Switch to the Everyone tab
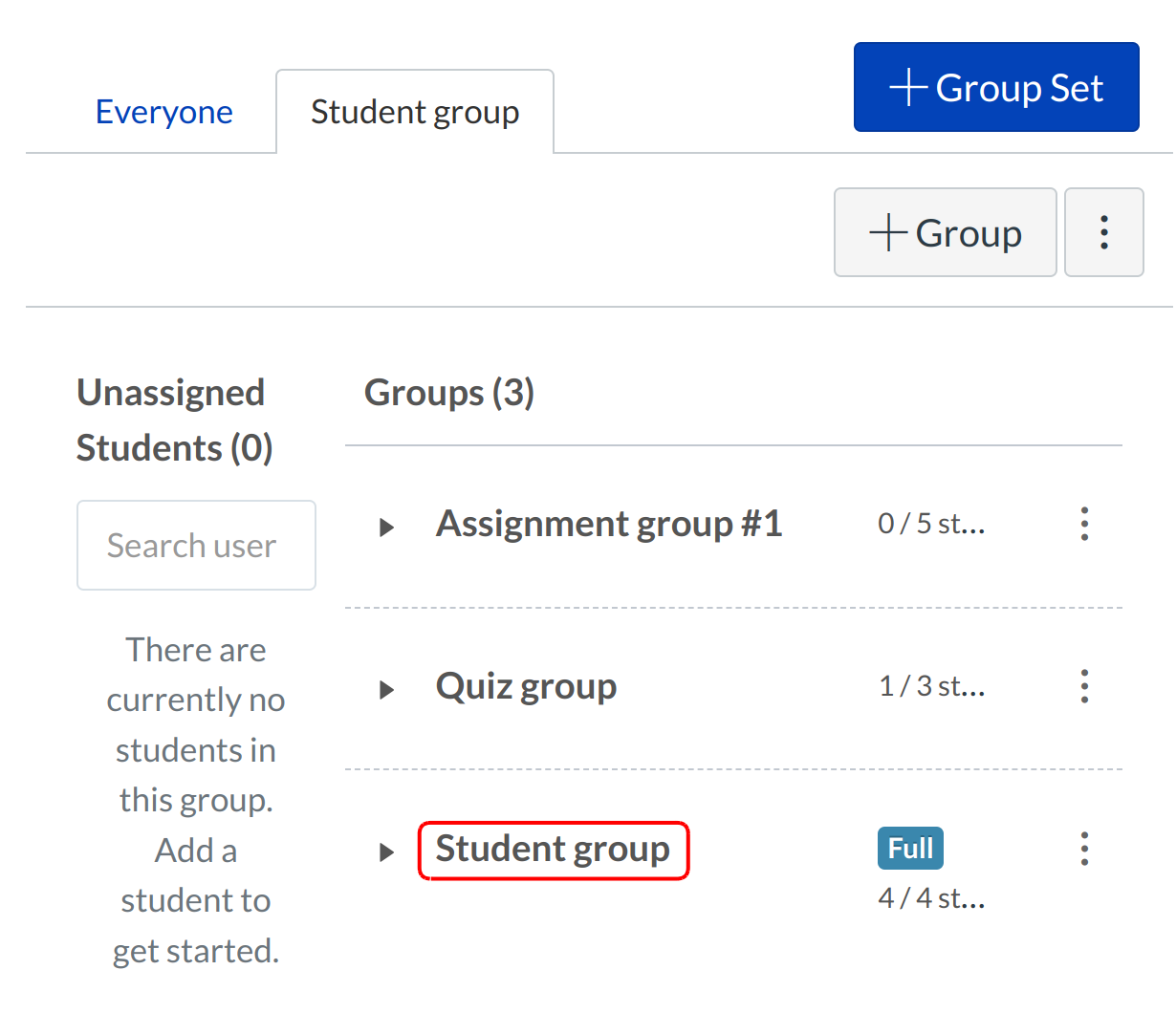 click(x=163, y=113)
